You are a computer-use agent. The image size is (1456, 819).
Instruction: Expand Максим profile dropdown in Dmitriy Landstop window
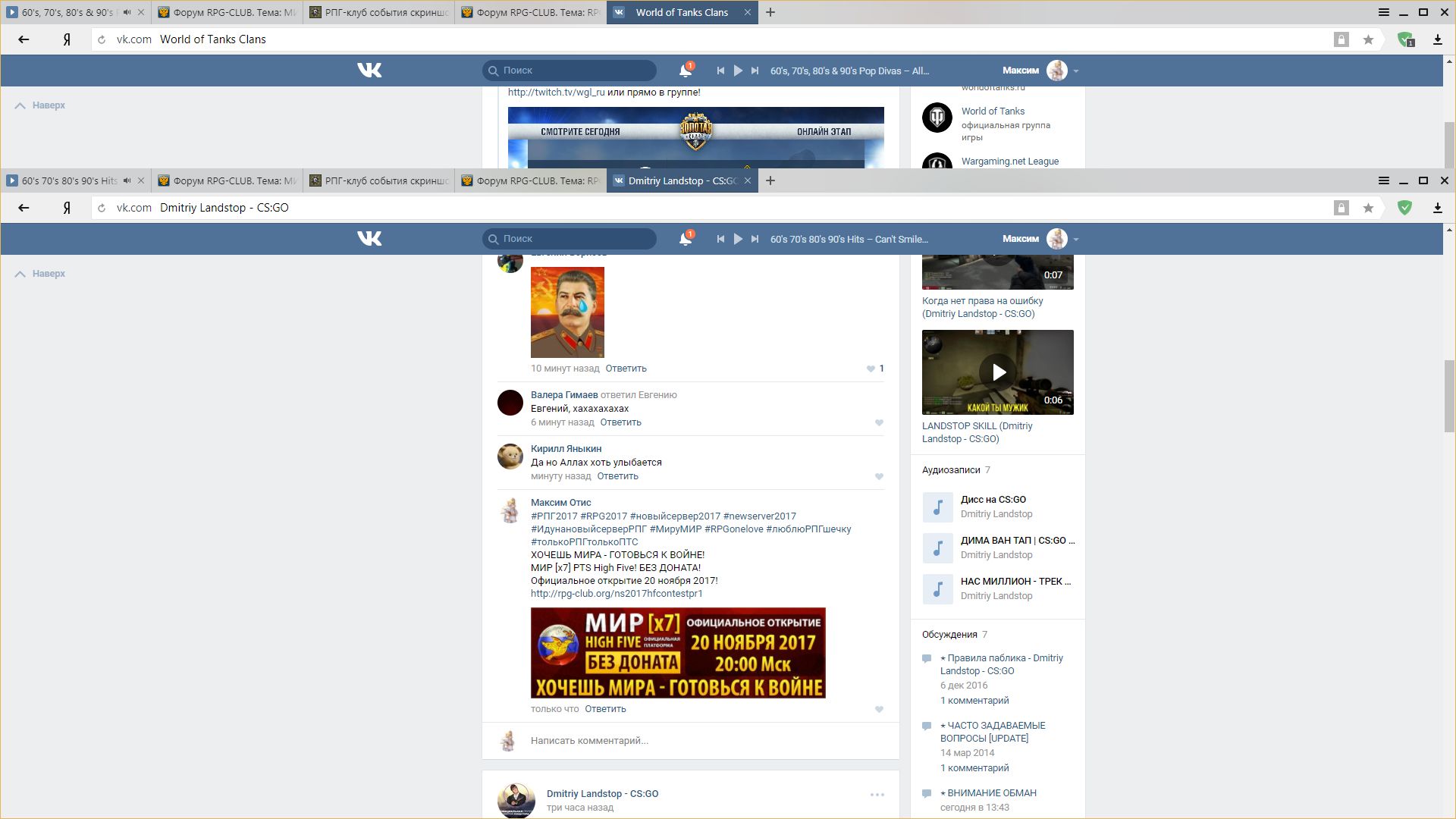point(1076,239)
